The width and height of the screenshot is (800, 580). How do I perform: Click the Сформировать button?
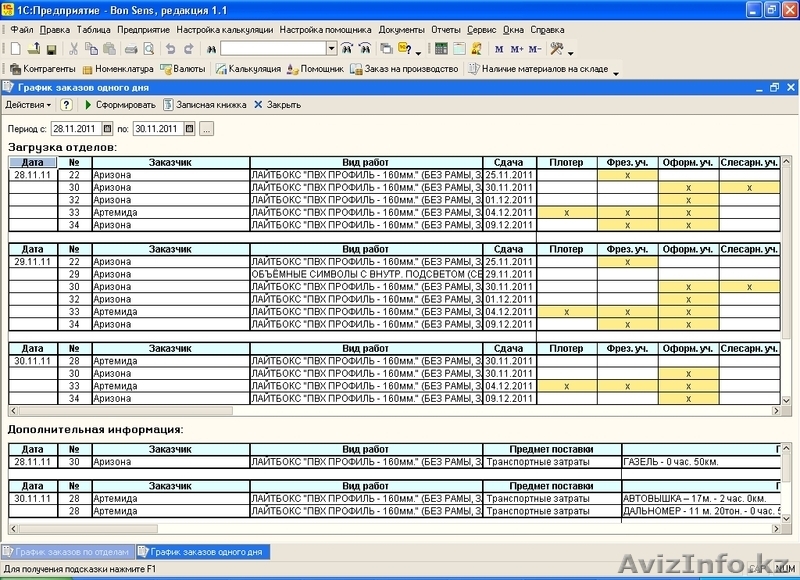pyautogui.click(x=119, y=104)
